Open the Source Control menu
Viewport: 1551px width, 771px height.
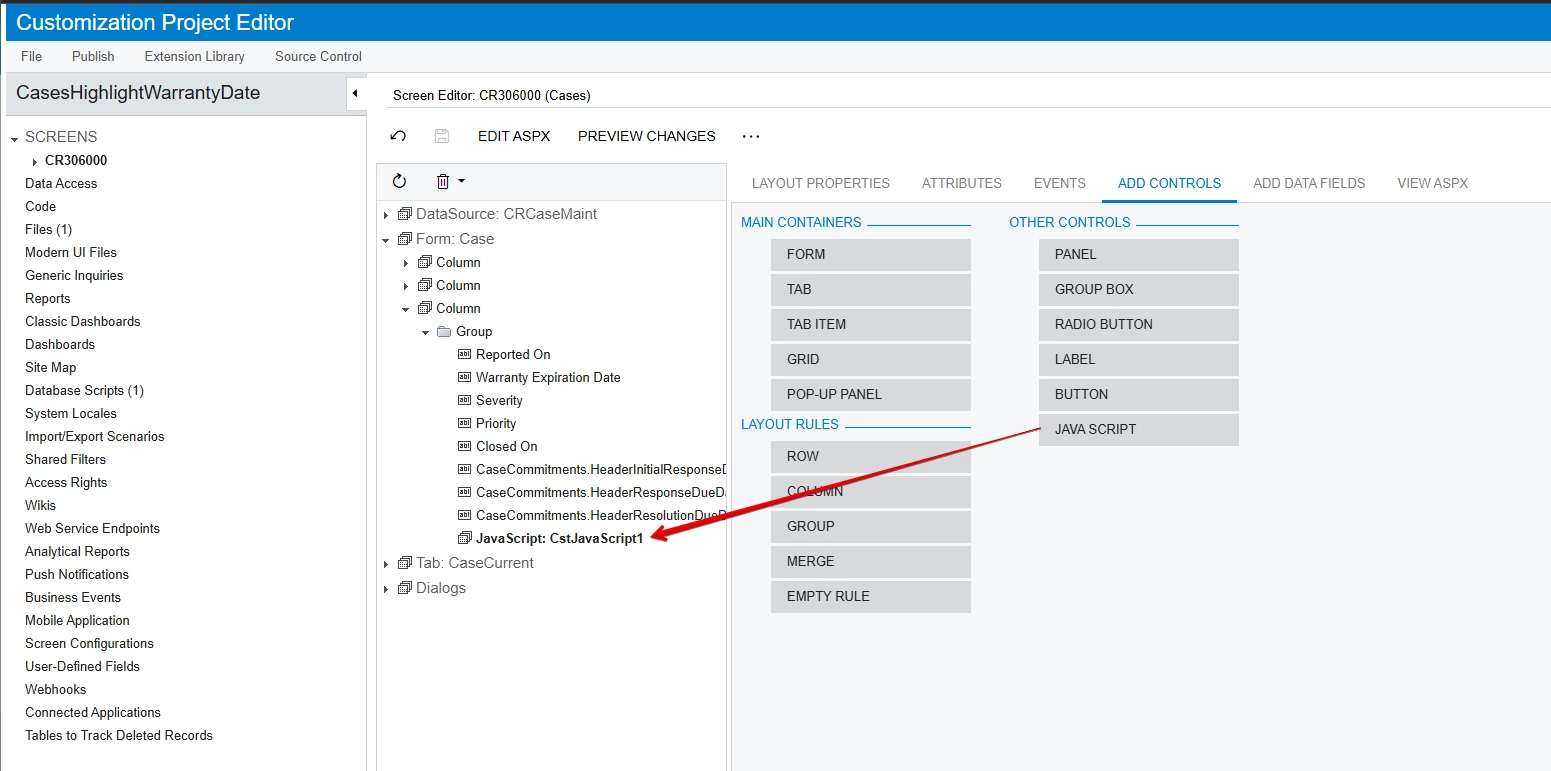(x=318, y=56)
